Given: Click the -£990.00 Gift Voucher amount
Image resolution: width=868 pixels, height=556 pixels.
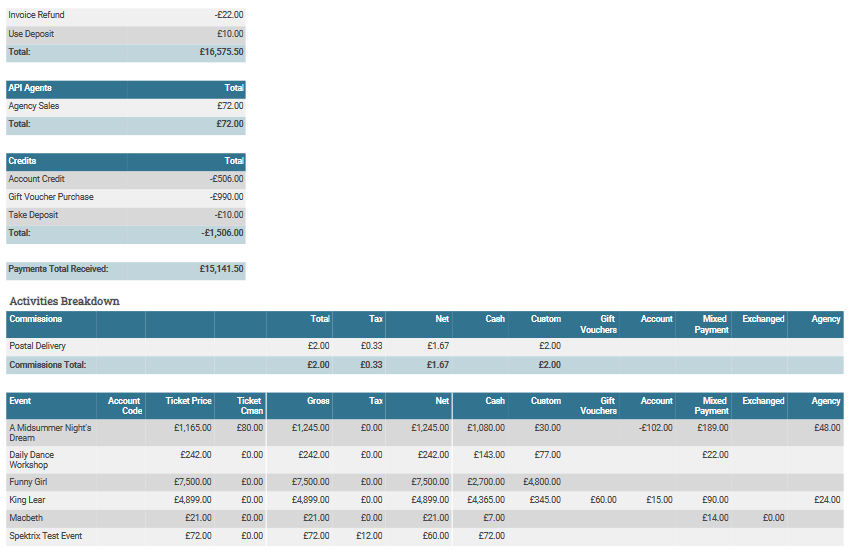Looking at the screenshot, I should click(x=226, y=197).
